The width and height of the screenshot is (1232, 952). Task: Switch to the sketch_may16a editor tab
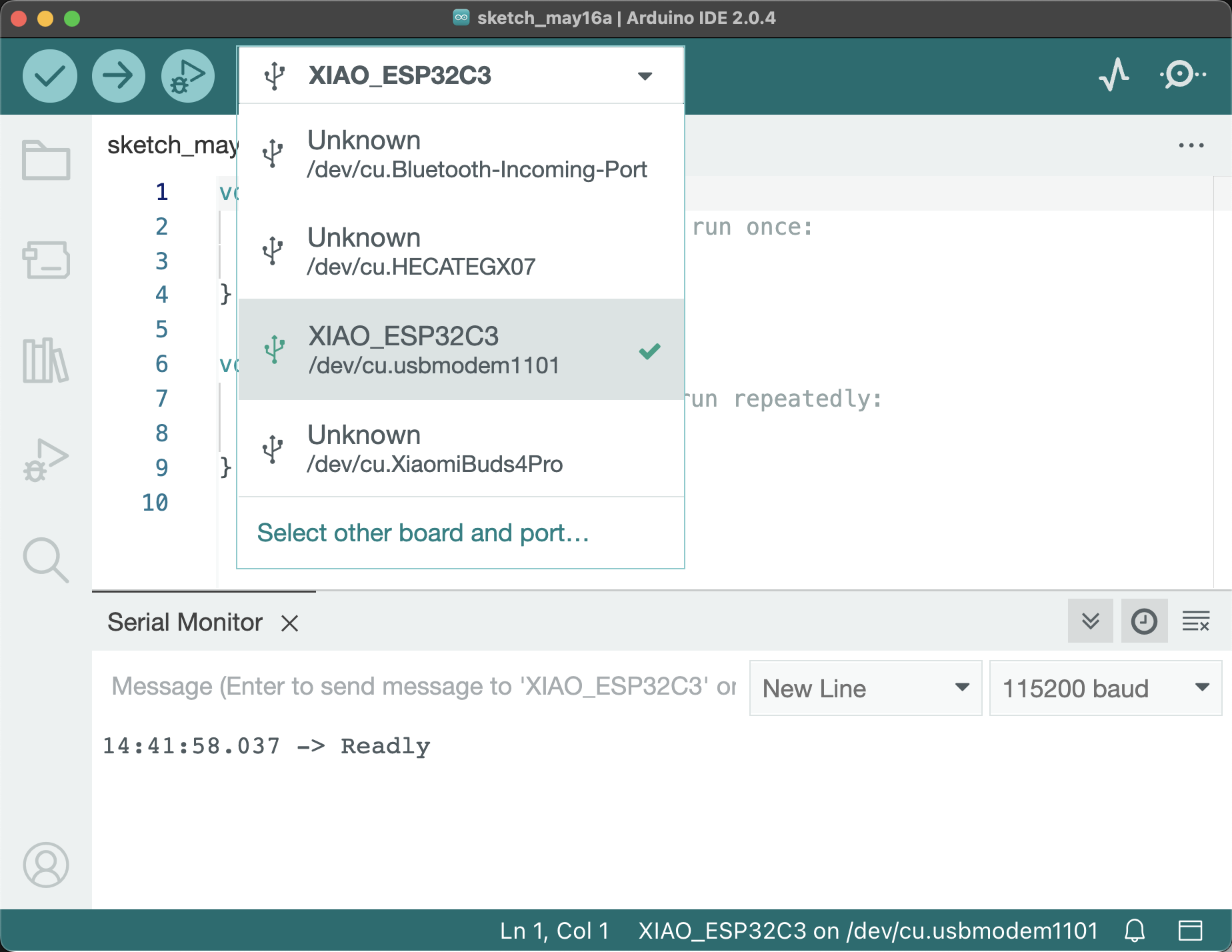[x=173, y=145]
